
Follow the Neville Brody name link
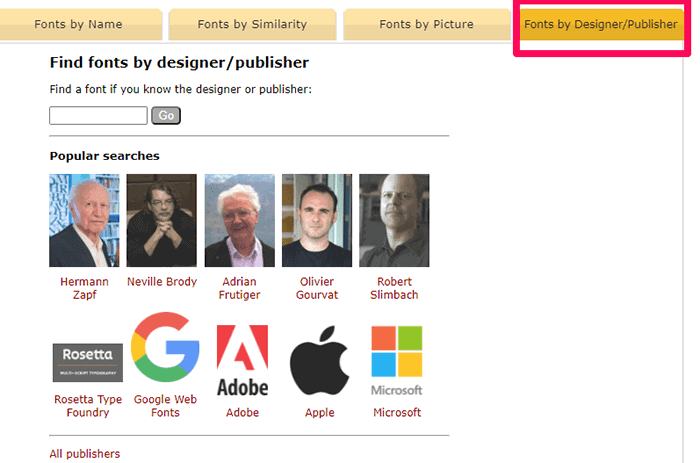click(162, 282)
